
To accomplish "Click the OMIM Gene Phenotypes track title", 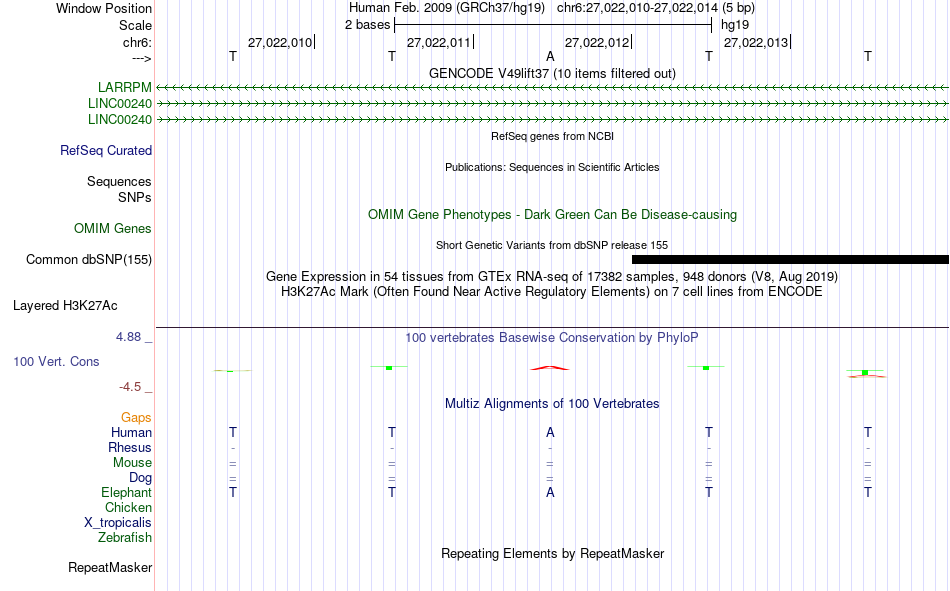I will click(x=552, y=215).
